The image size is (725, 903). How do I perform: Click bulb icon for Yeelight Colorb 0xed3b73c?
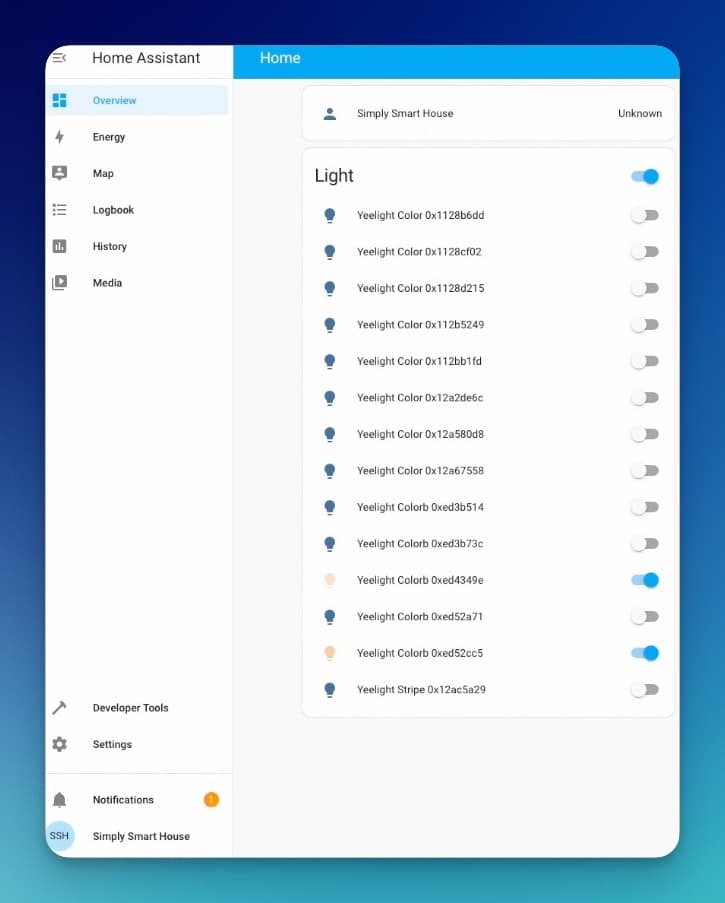[330, 544]
